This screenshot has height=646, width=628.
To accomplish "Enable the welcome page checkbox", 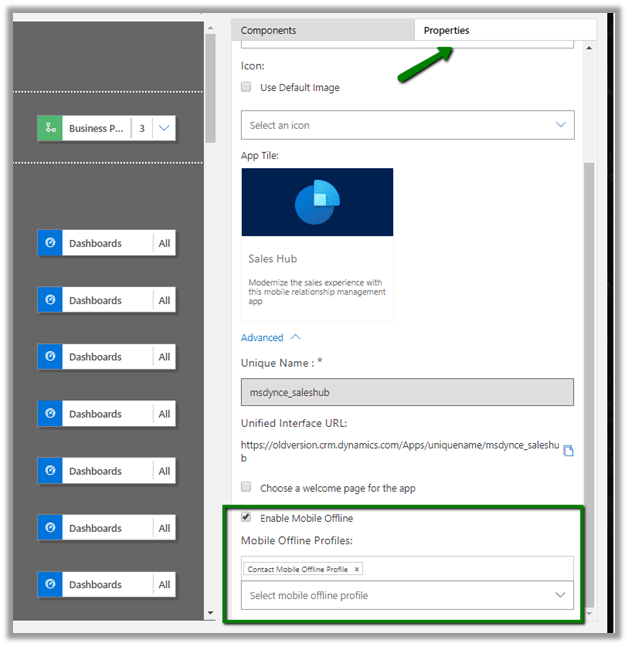I will pyautogui.click(x=247, y=488).
